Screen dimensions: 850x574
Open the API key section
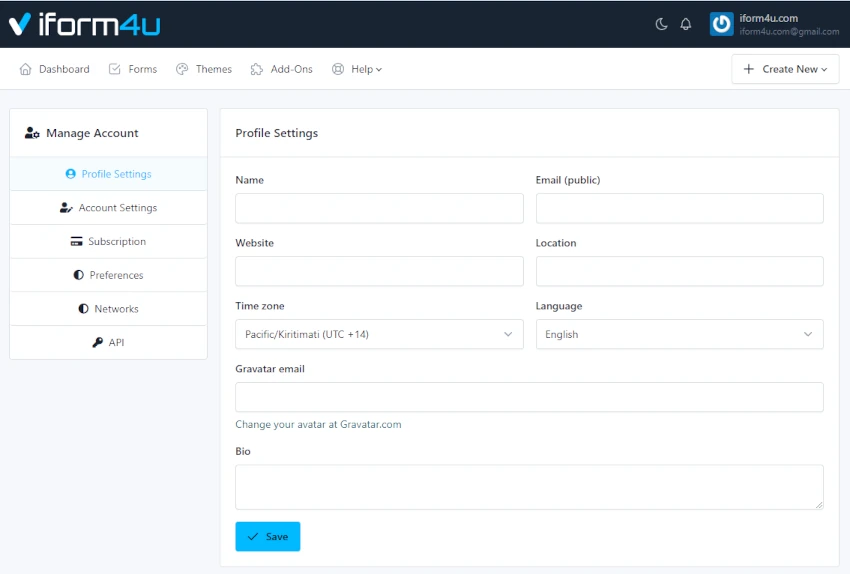pos(108,343)
